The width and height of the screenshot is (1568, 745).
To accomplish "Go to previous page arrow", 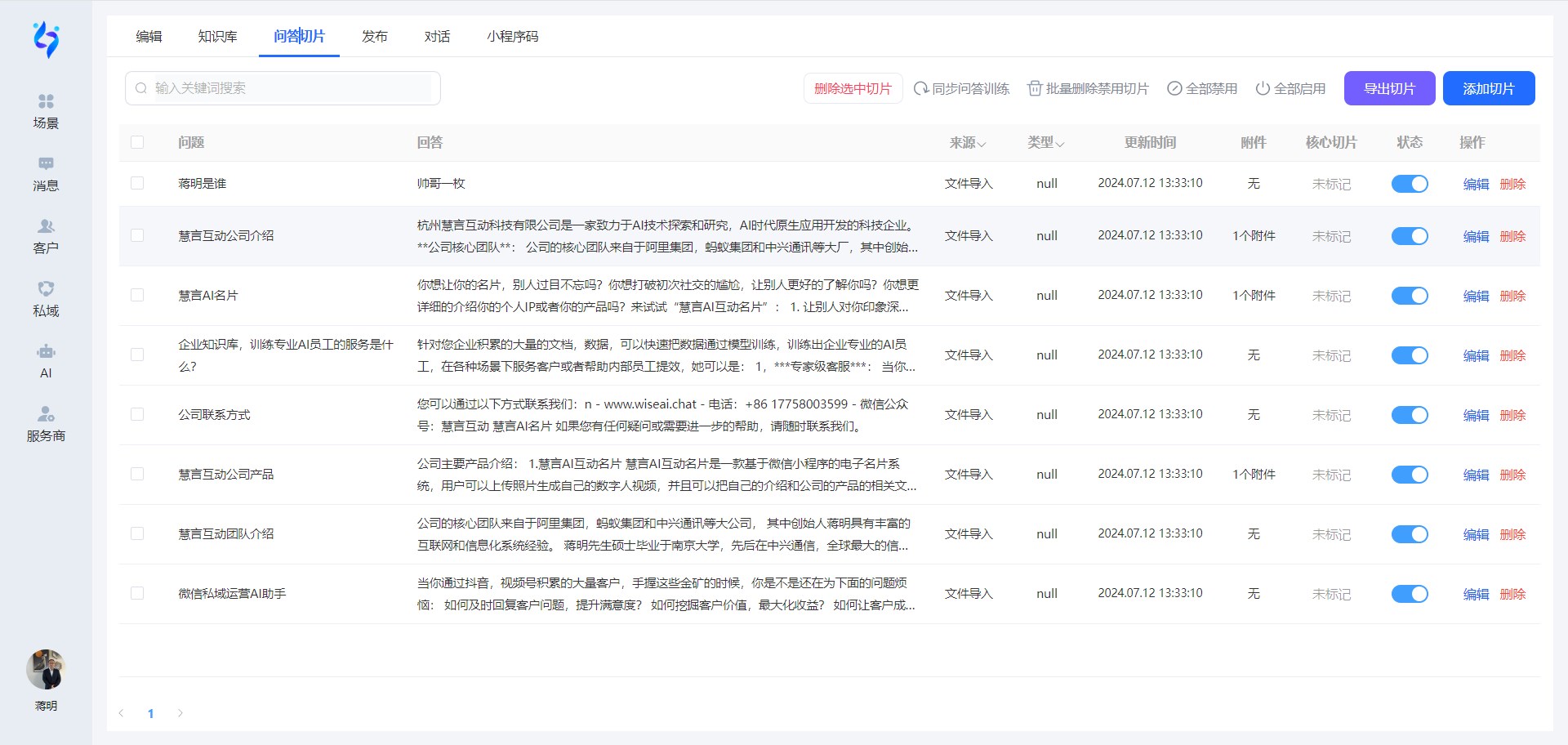I will [122, 713].
